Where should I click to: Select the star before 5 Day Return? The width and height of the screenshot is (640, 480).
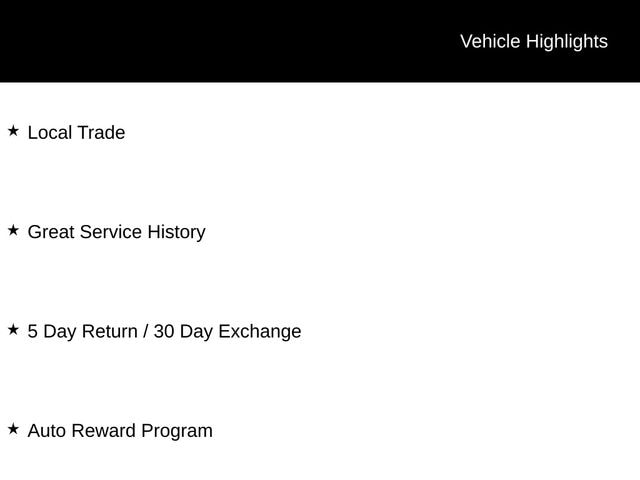click(x=13, y=329)
